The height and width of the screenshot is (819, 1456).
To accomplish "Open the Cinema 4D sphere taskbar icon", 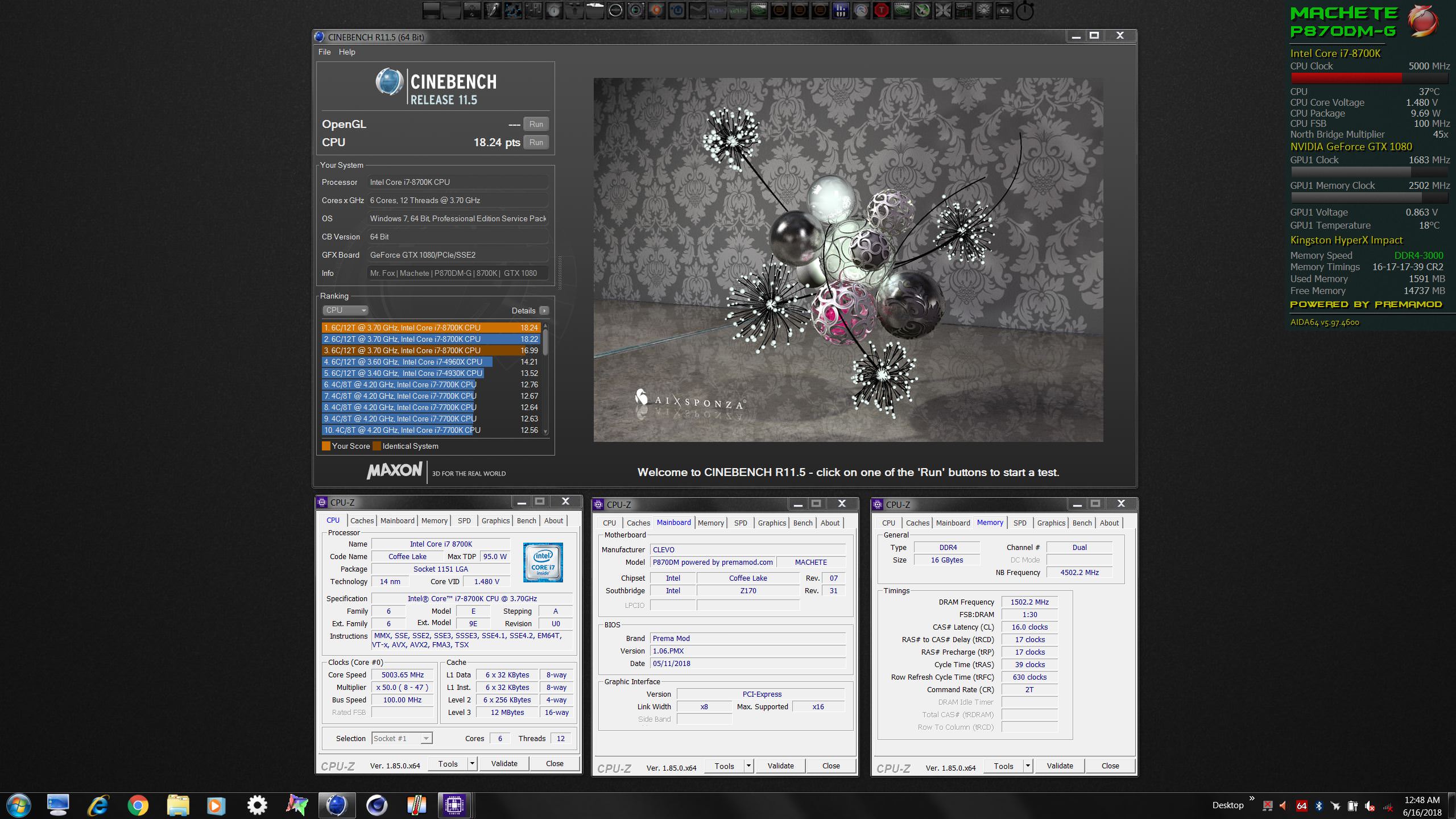I will 377,805.
